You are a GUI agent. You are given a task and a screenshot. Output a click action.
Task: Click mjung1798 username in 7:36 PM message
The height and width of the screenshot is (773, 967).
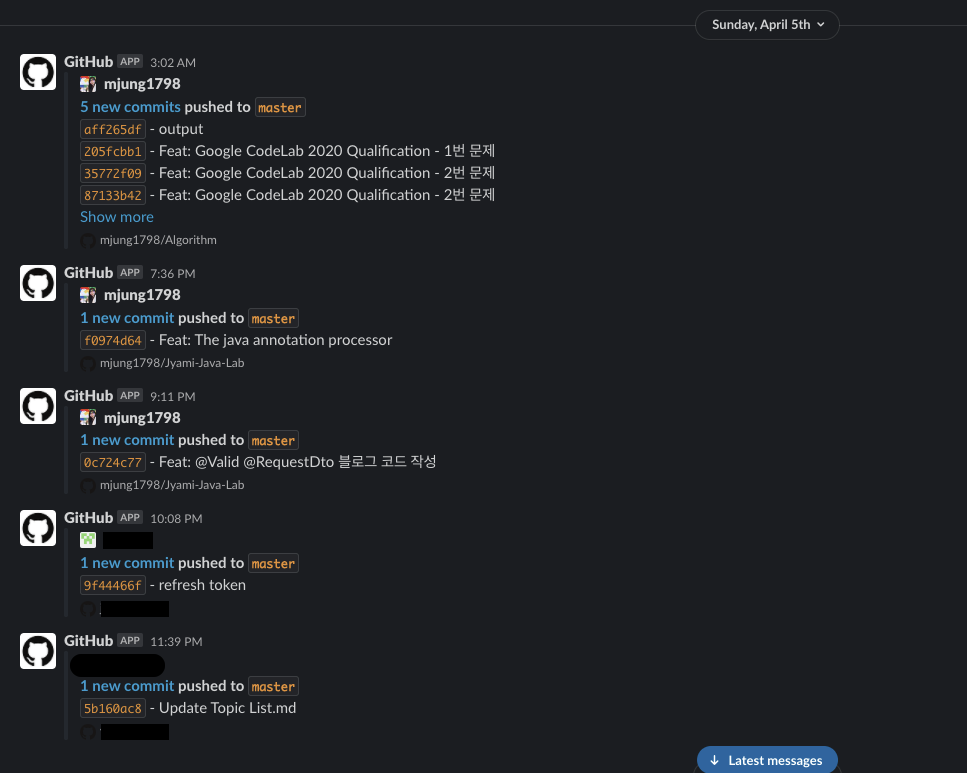[x=142, y=295]
